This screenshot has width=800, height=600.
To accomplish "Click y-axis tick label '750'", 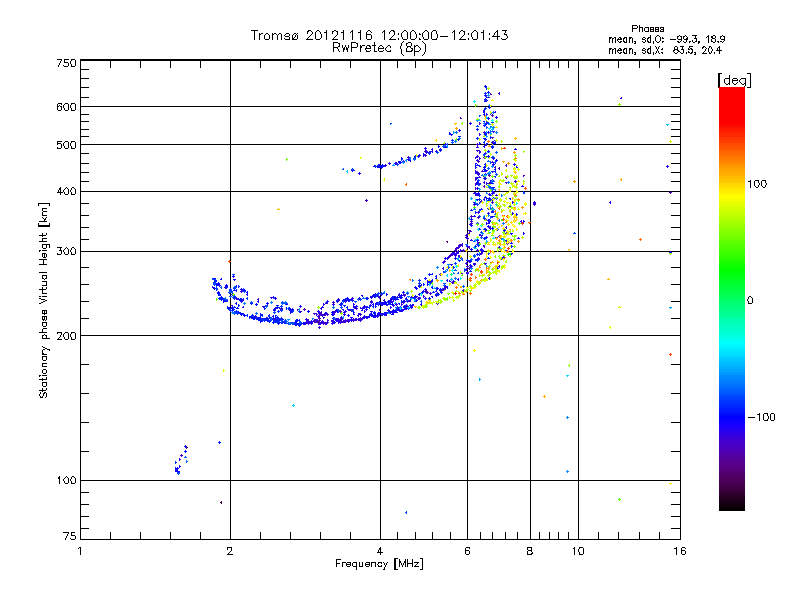I will [66, 63].
